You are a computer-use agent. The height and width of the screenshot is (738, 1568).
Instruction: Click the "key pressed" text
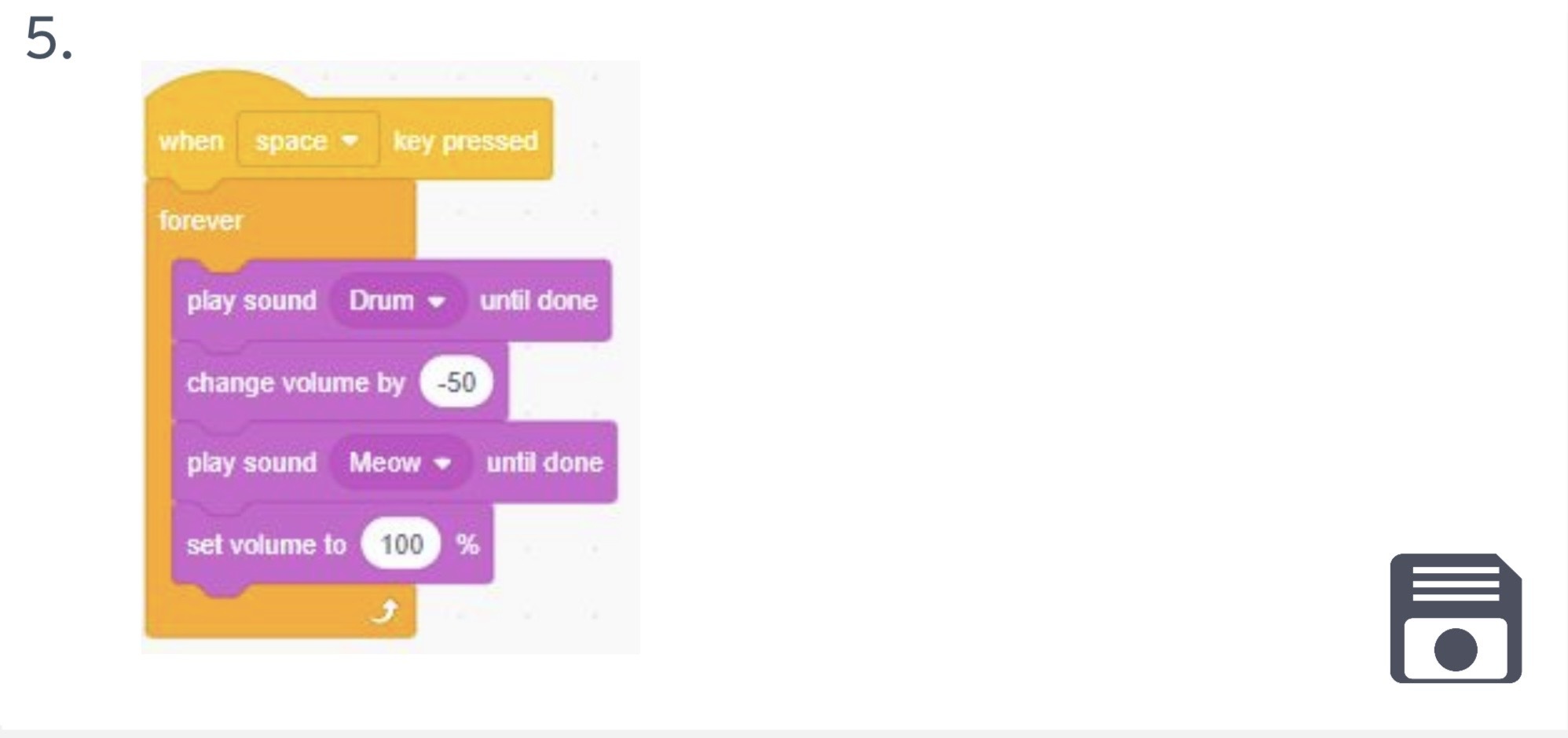click(x=465, y=141)
